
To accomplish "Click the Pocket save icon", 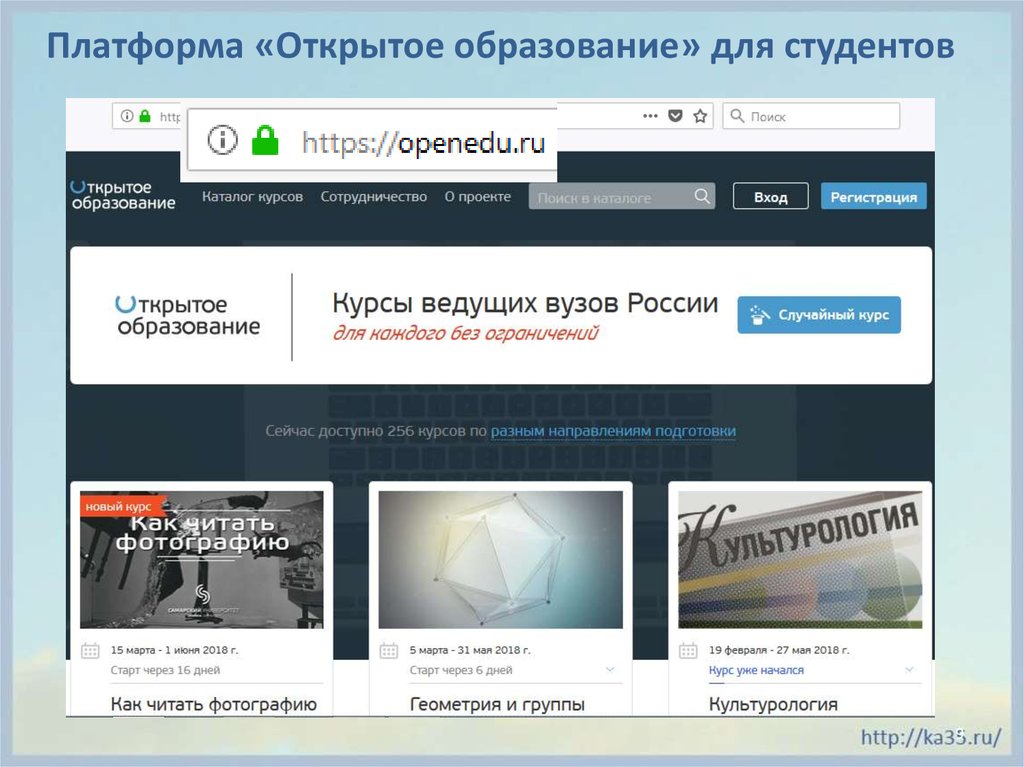I will pos(675,116).
